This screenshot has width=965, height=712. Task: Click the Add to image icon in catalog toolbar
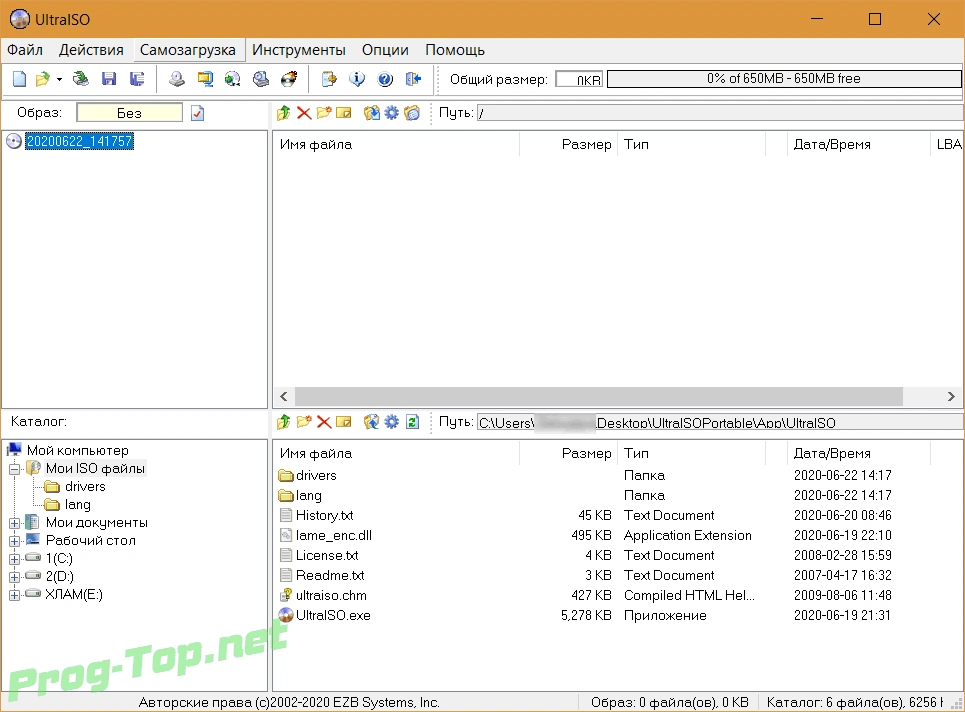click(x=372, y=422)
